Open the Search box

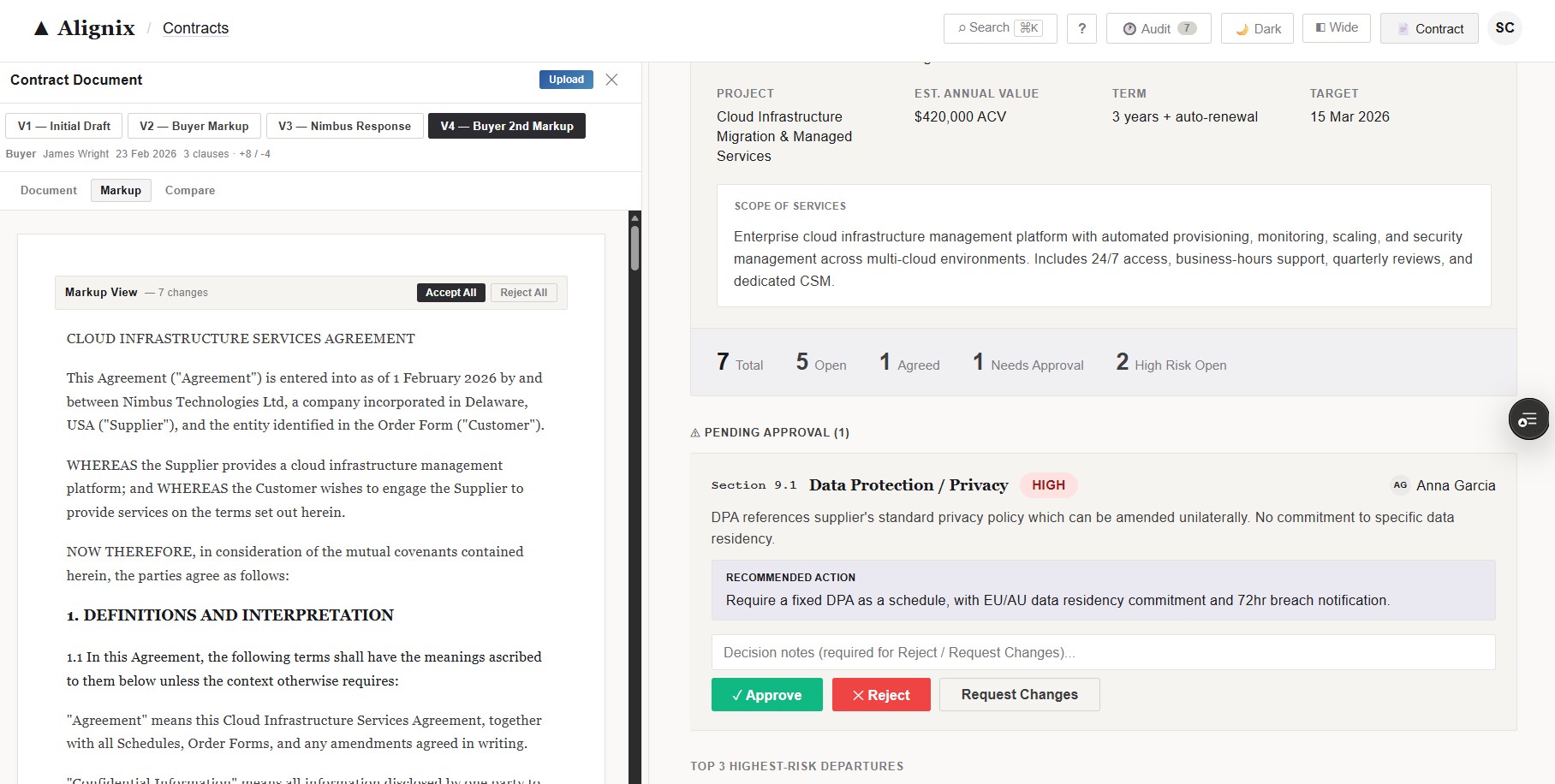[x=1000, y=28]
